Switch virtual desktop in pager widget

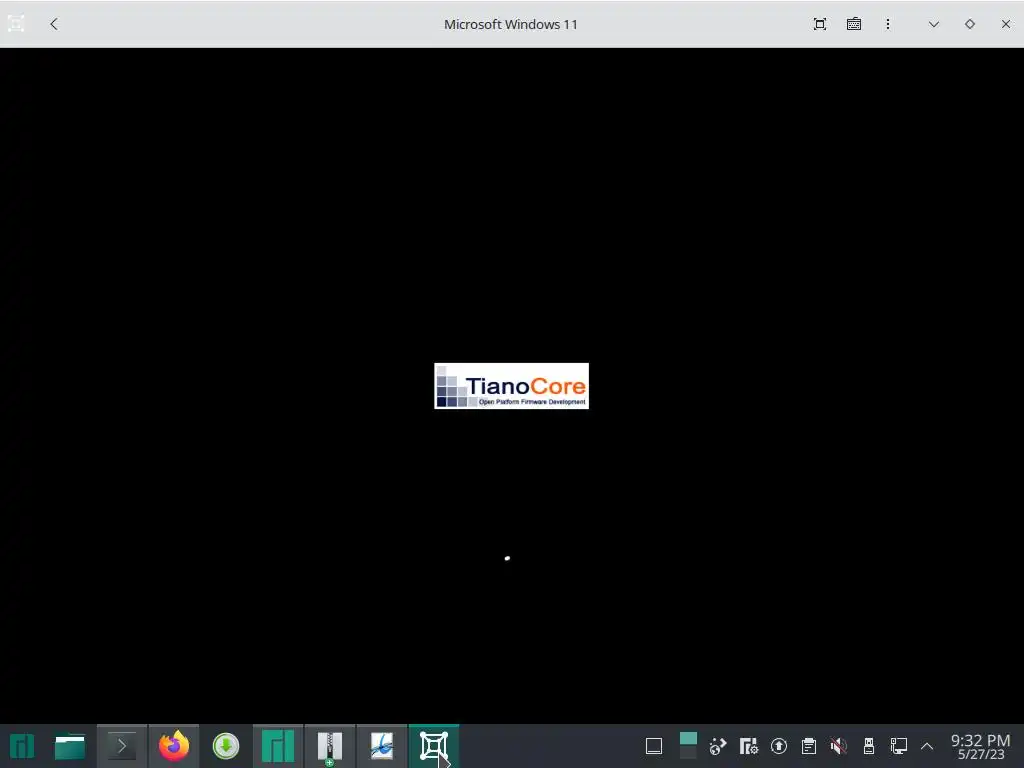point(688,746)
